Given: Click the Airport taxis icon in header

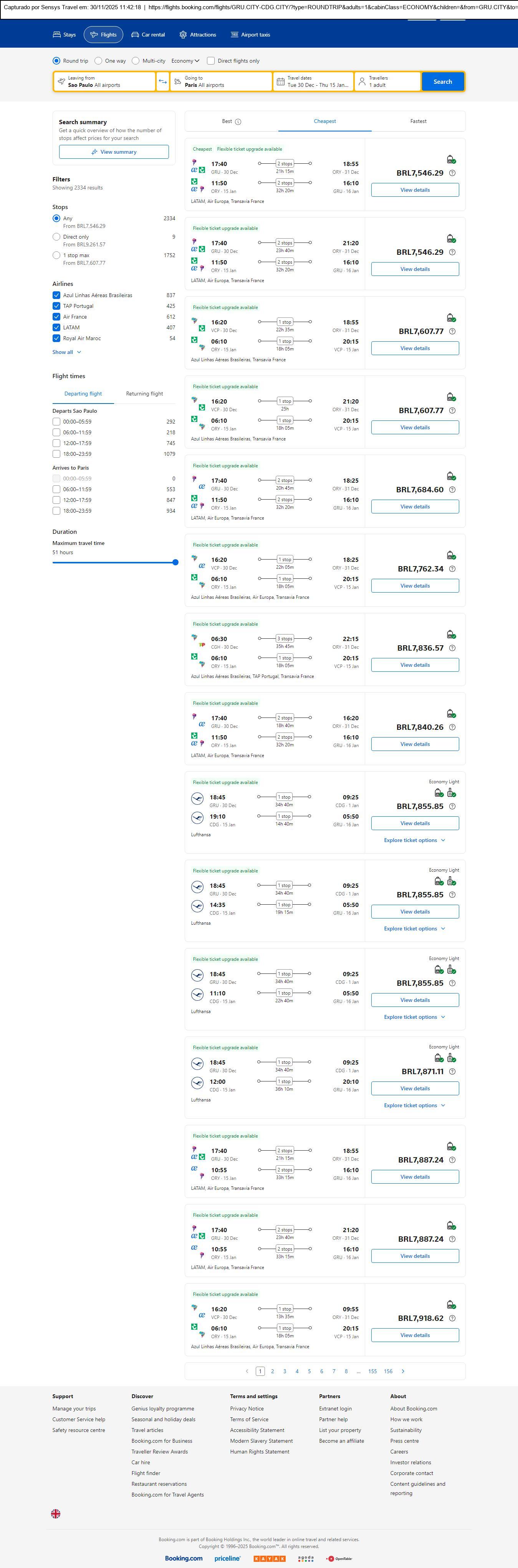Looking at the screenshot, I should click(x=234, y=35).
